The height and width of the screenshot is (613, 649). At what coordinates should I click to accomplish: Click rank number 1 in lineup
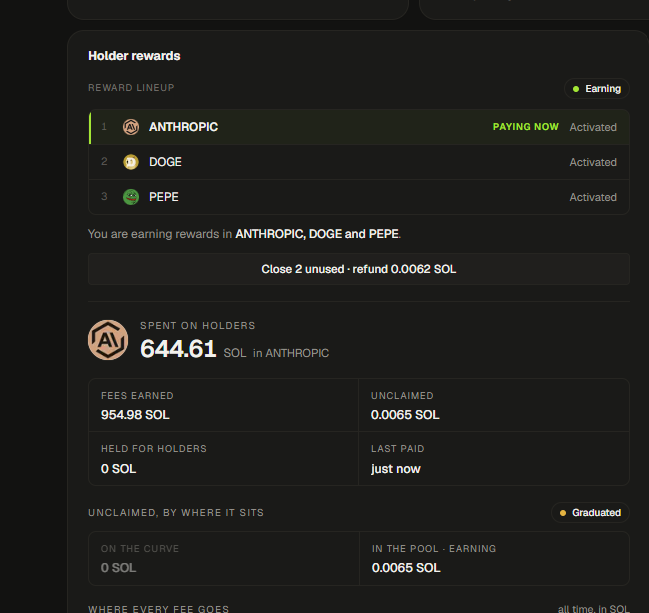point(104,127)
